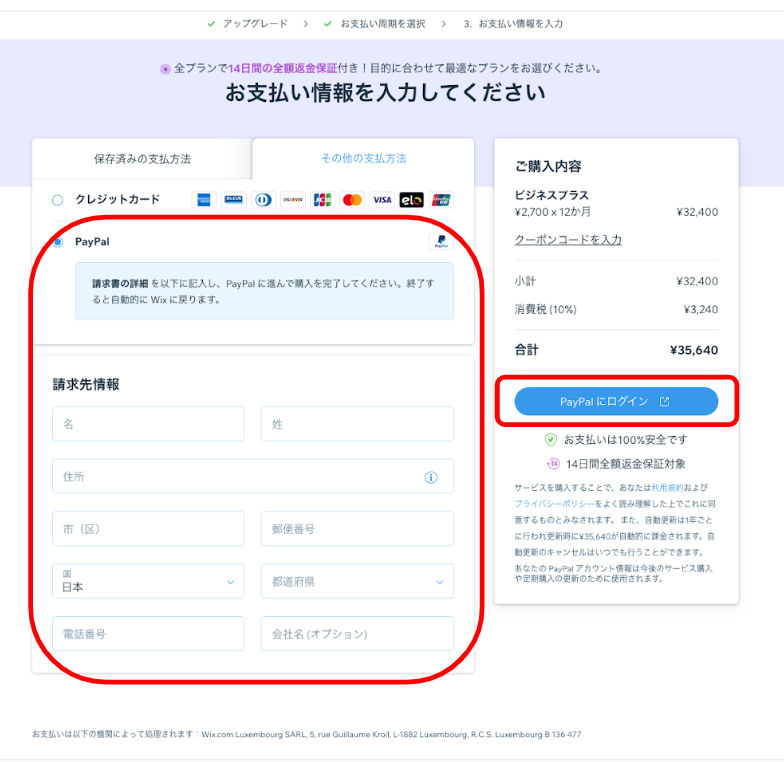Click the 3. お支払い情報を入力 step
784x762 pixels.
tap(514, 24)
